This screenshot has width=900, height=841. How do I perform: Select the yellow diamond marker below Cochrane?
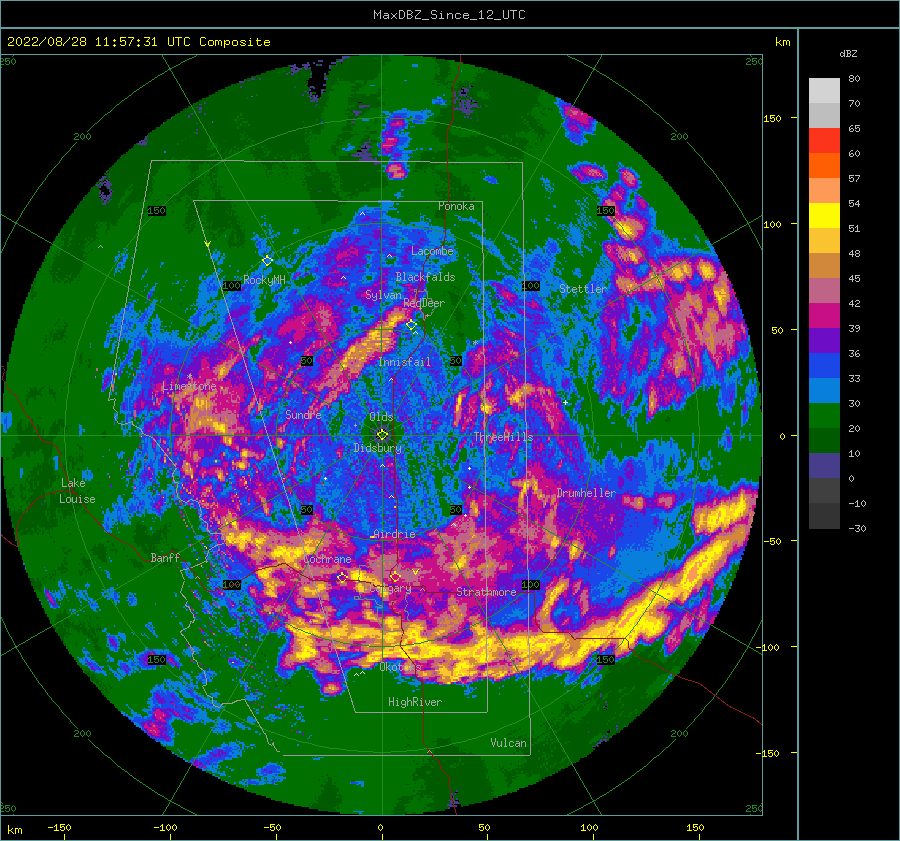coord(342,577)
